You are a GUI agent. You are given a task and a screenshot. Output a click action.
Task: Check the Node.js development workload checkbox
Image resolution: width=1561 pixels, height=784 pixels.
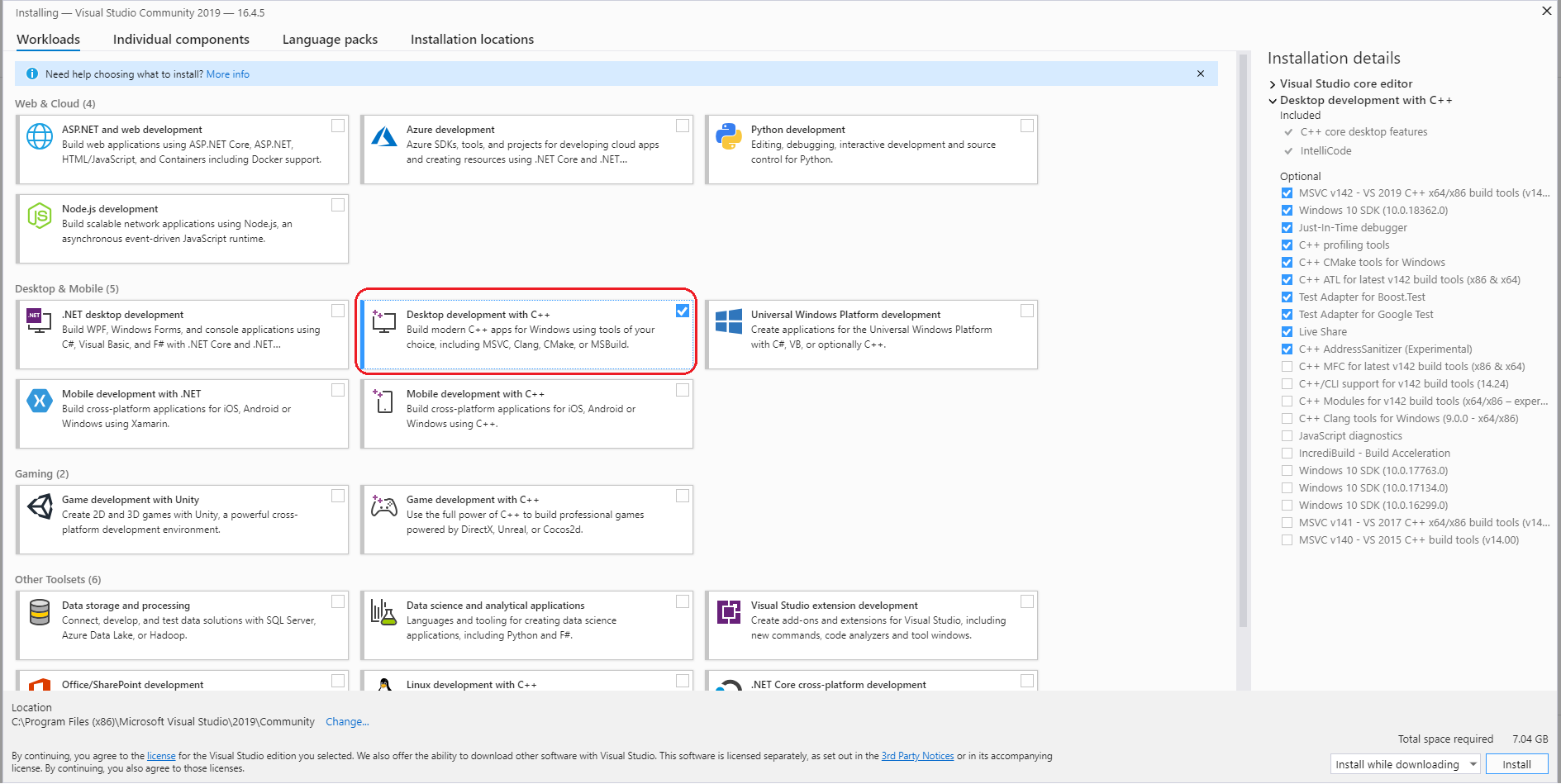click(338, 205)
